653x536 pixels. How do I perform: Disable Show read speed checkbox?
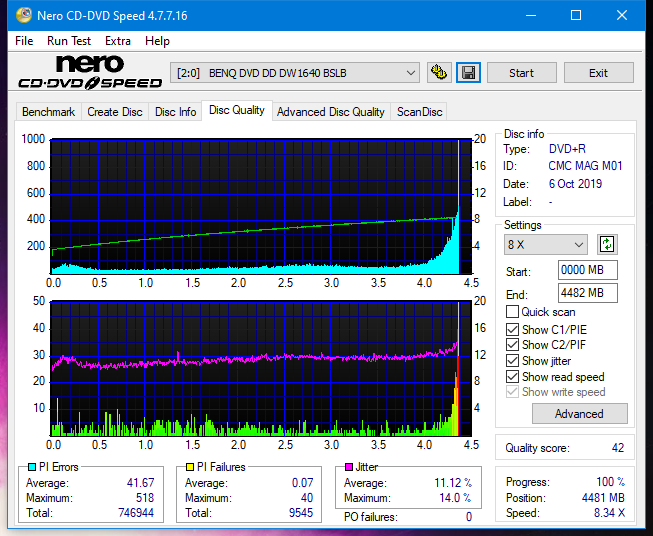click(x=512, y=376)
